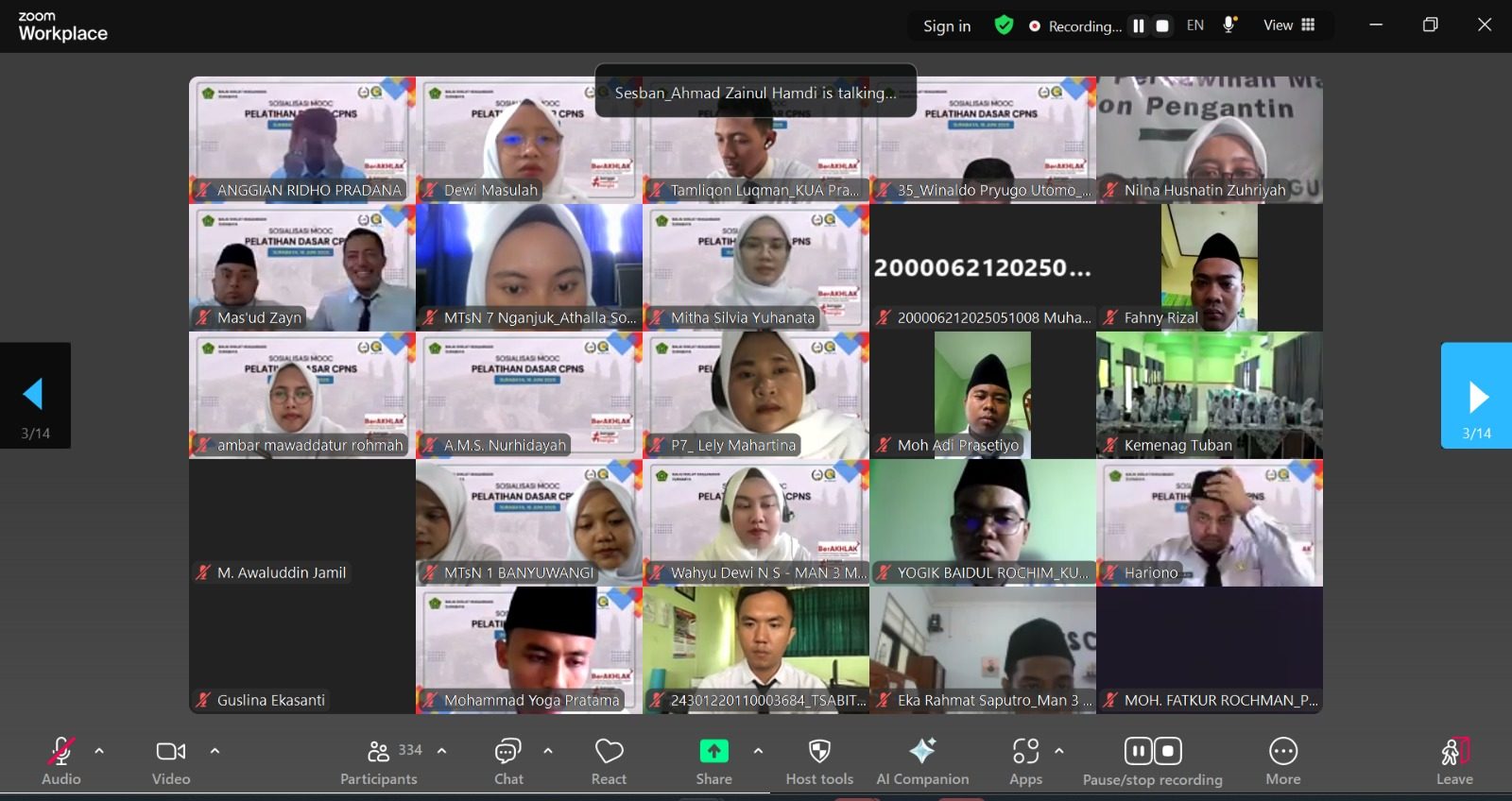Expand audio settings arrow next to Audio
The image size is (1512, 801).
point(99,751)
